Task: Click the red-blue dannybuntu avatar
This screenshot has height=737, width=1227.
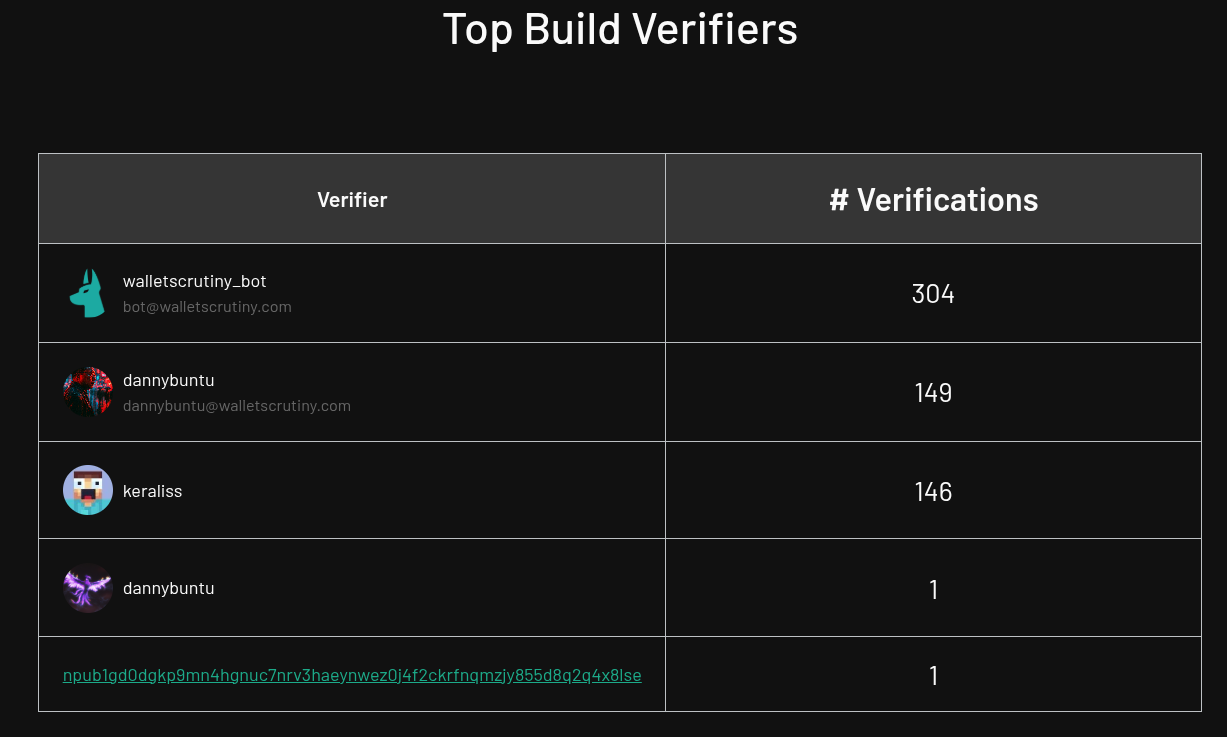Action: 88,392
